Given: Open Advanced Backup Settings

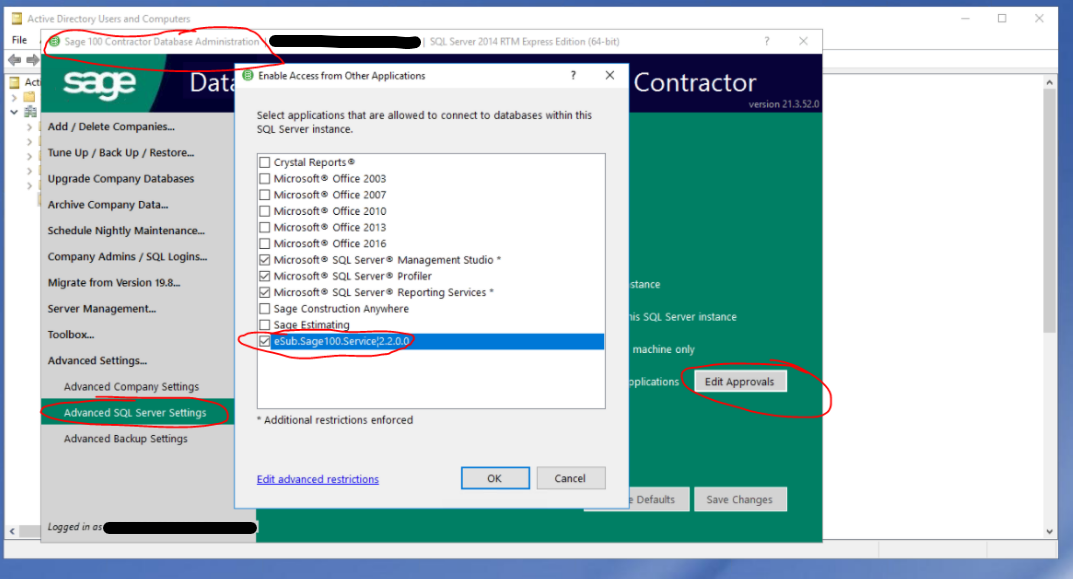Looking at the screenshot, I should point(125,439).
